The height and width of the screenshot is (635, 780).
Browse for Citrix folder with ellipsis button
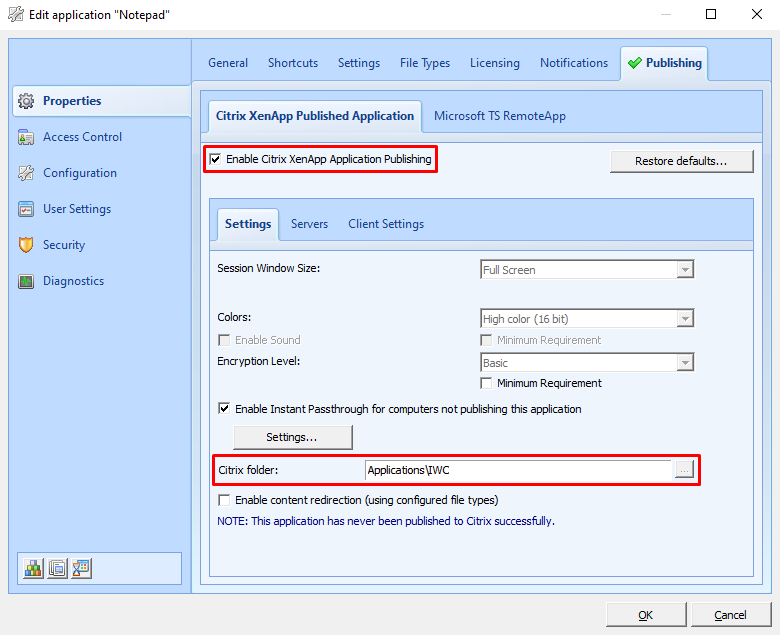click(684, 469)
